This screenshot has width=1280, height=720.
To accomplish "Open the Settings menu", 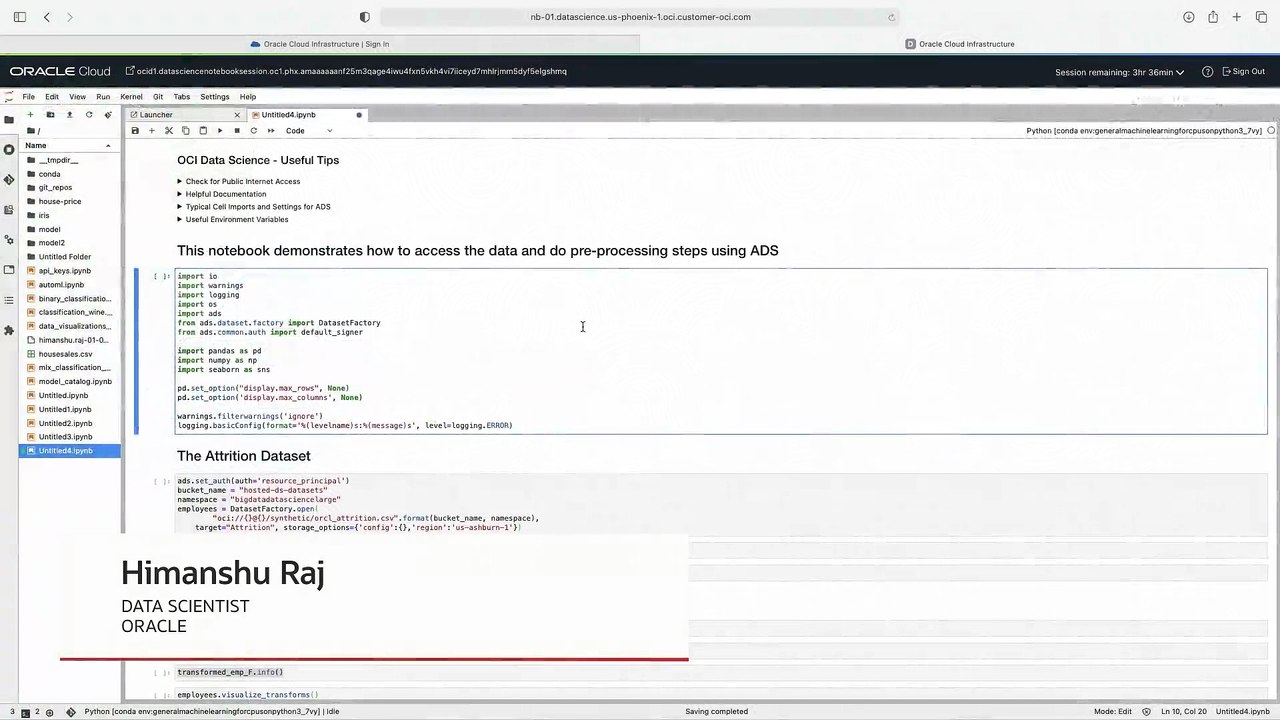I will pyautogui.click(x=215, y=97).
